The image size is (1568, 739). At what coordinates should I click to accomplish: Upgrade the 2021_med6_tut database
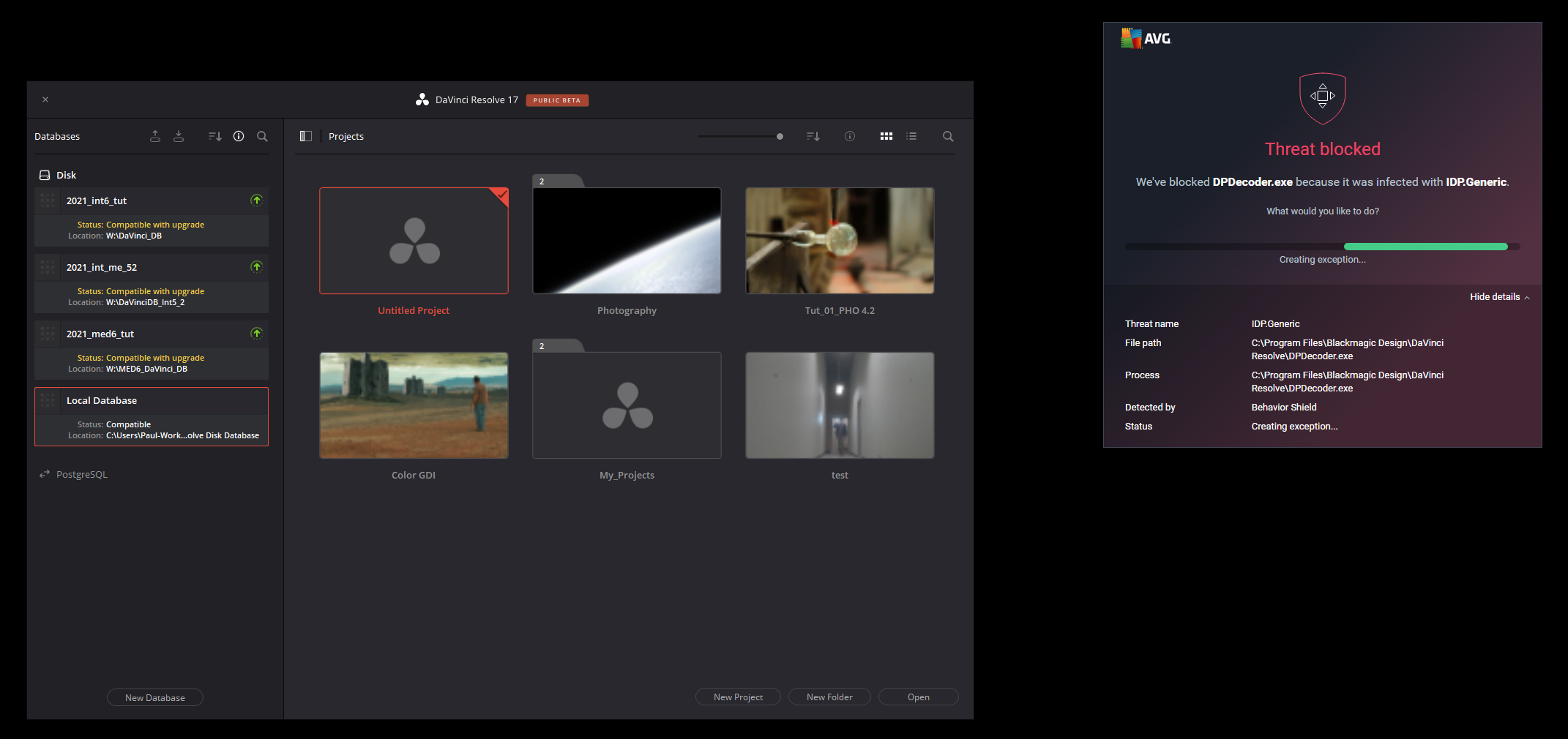(256, 334)
